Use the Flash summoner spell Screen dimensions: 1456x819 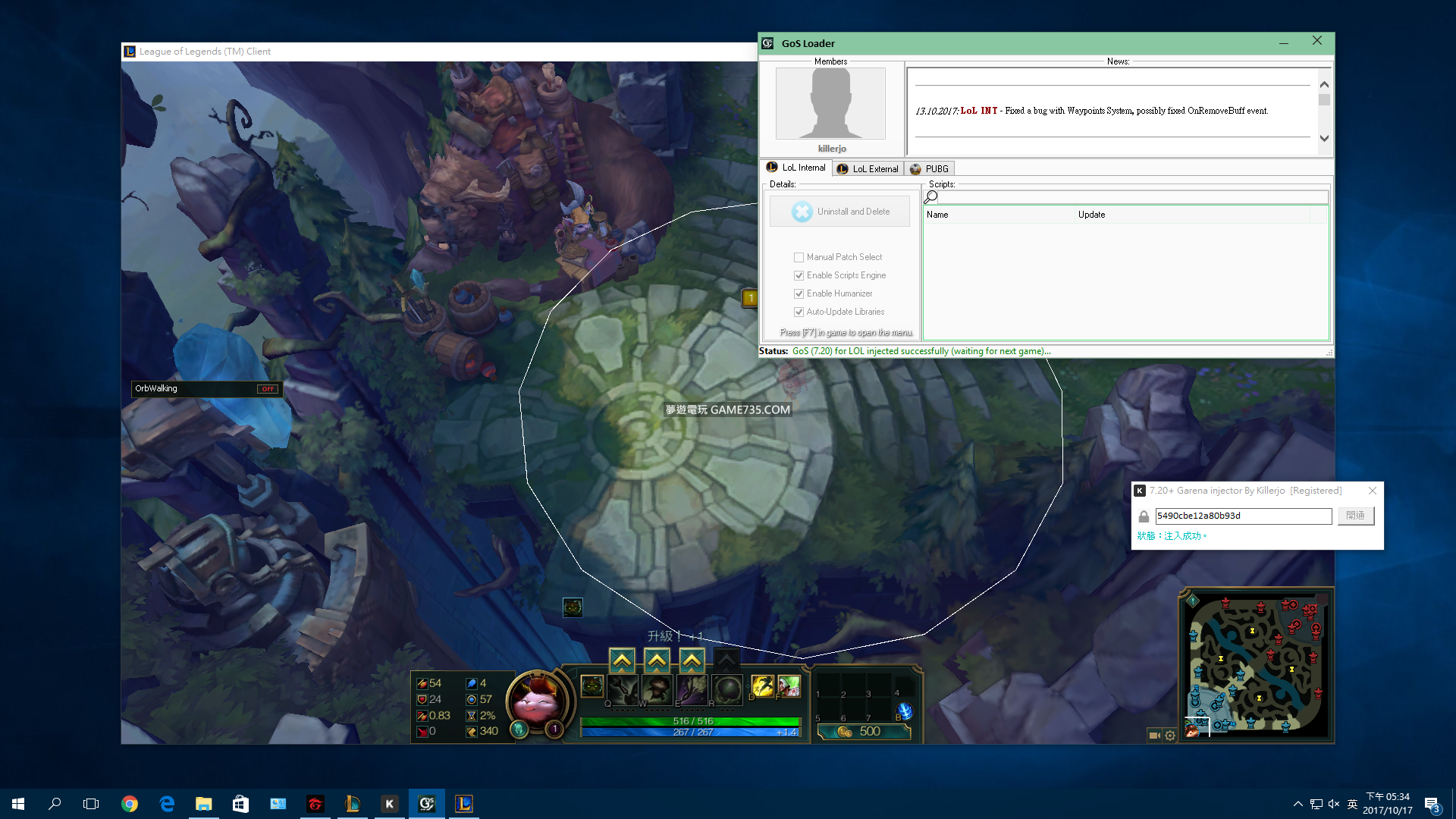point(762,686)
